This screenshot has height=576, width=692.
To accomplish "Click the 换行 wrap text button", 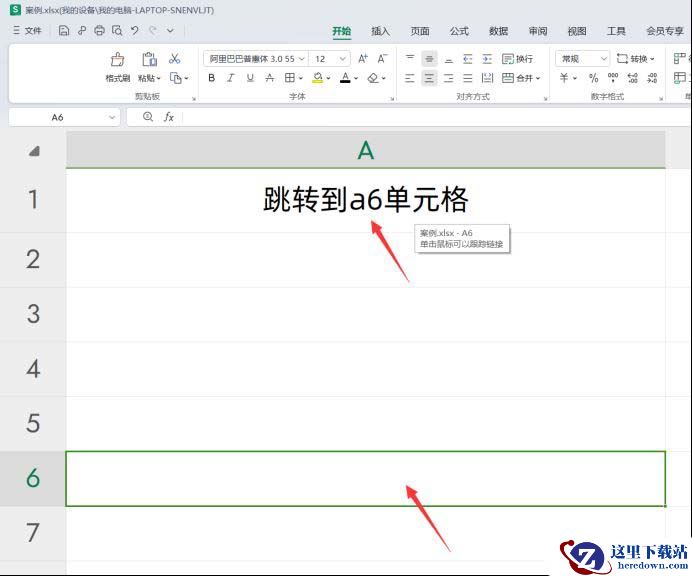I will (517, 59).
